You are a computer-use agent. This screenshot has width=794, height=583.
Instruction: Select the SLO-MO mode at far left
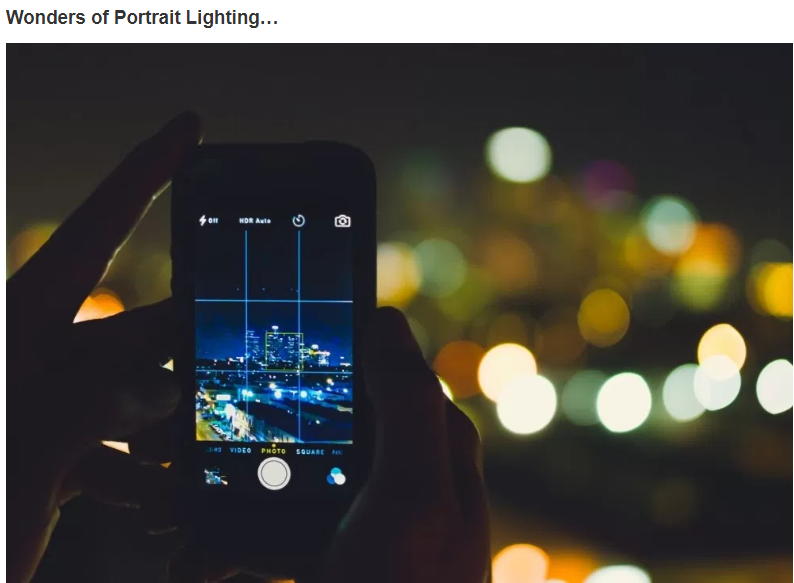(214, 450)
